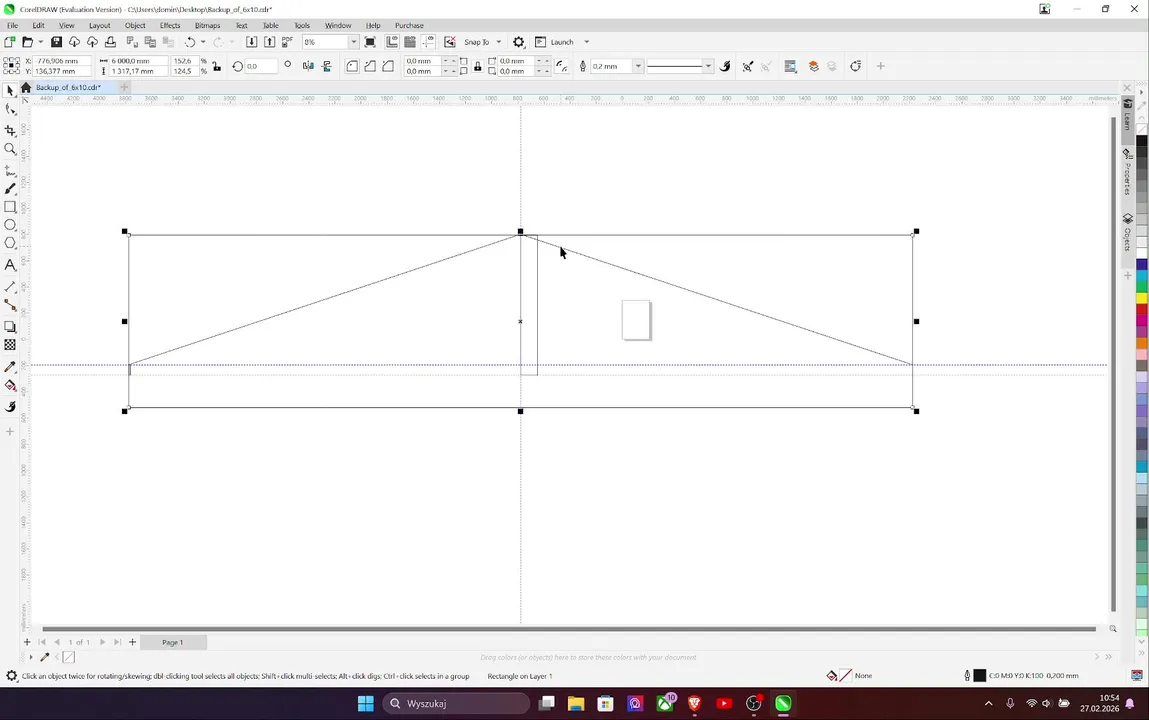
Task: Expand the document palette arrow
Action: [31, 657]
